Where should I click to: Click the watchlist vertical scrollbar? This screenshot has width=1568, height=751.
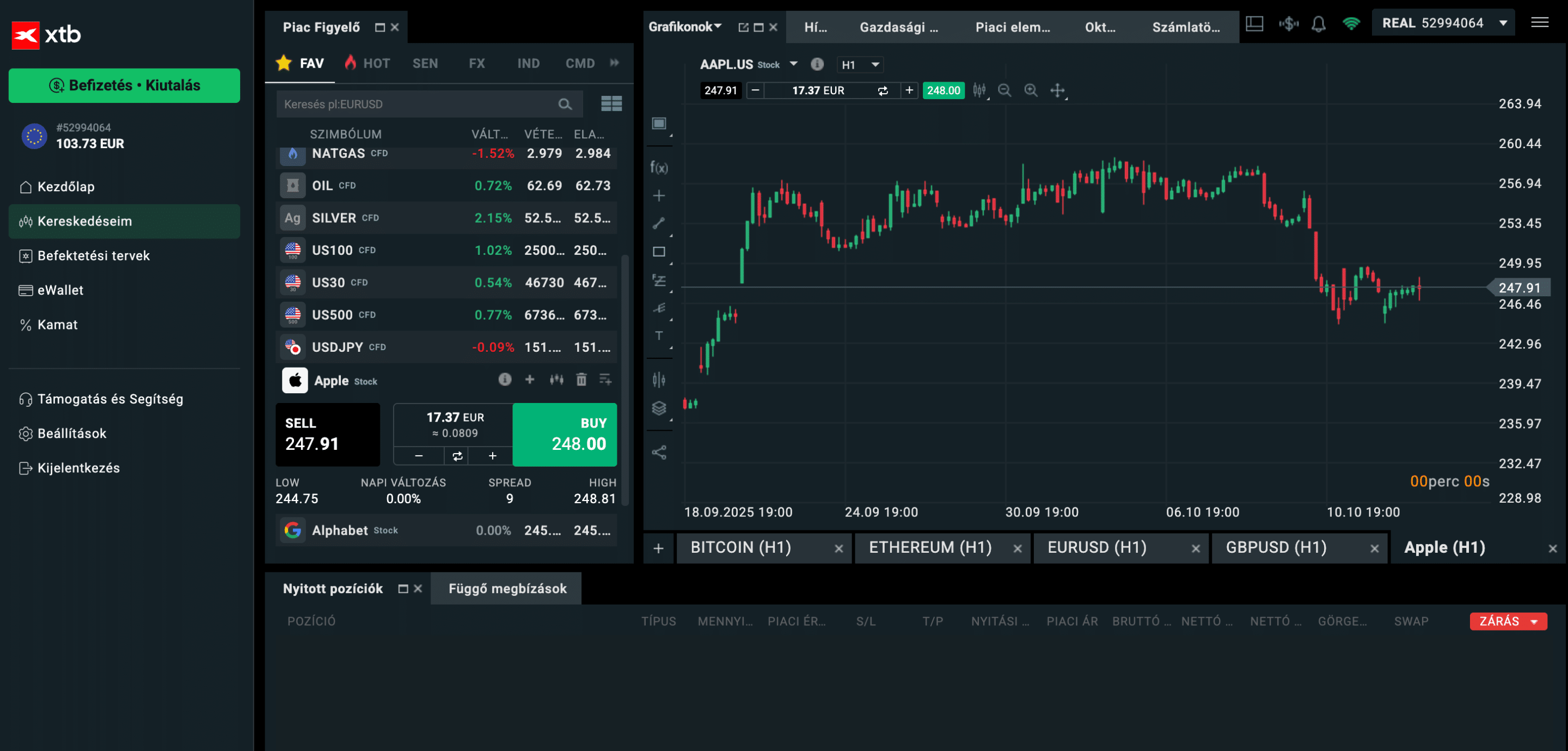point(624,377)
